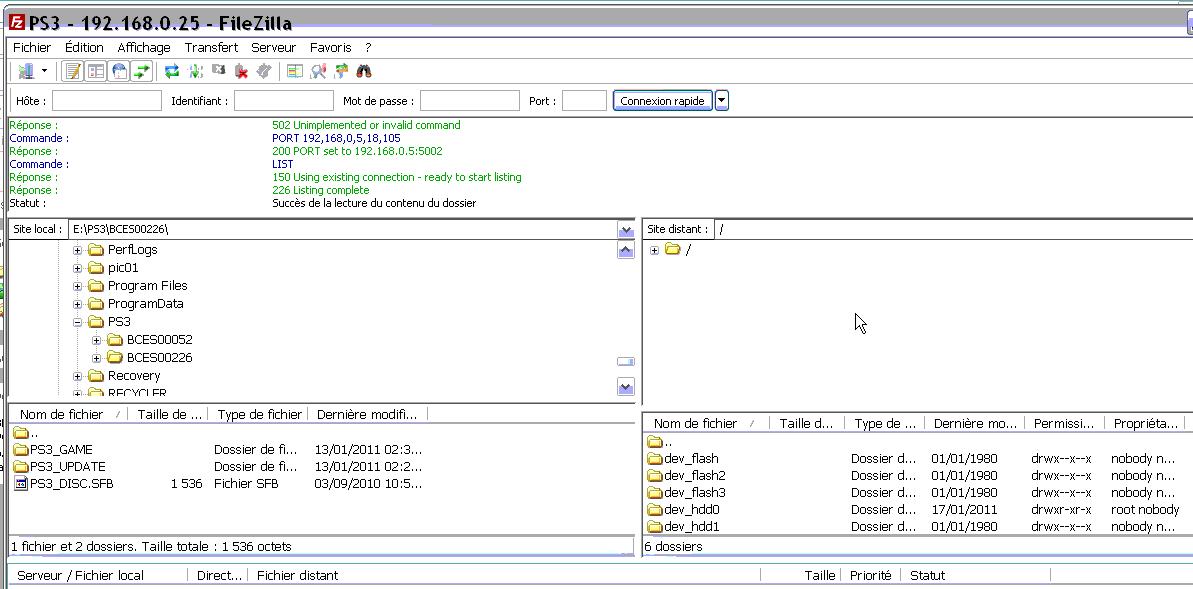Click the FileZilla logo in title bar

17,22
